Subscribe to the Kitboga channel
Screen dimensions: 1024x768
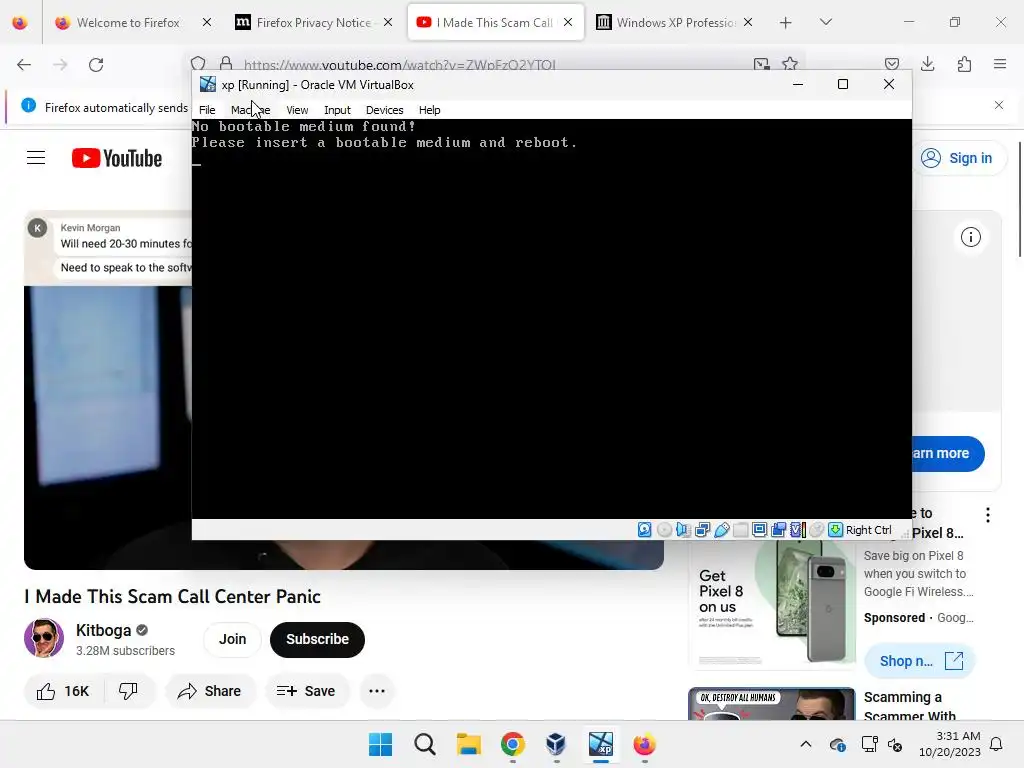coord(317,639)
